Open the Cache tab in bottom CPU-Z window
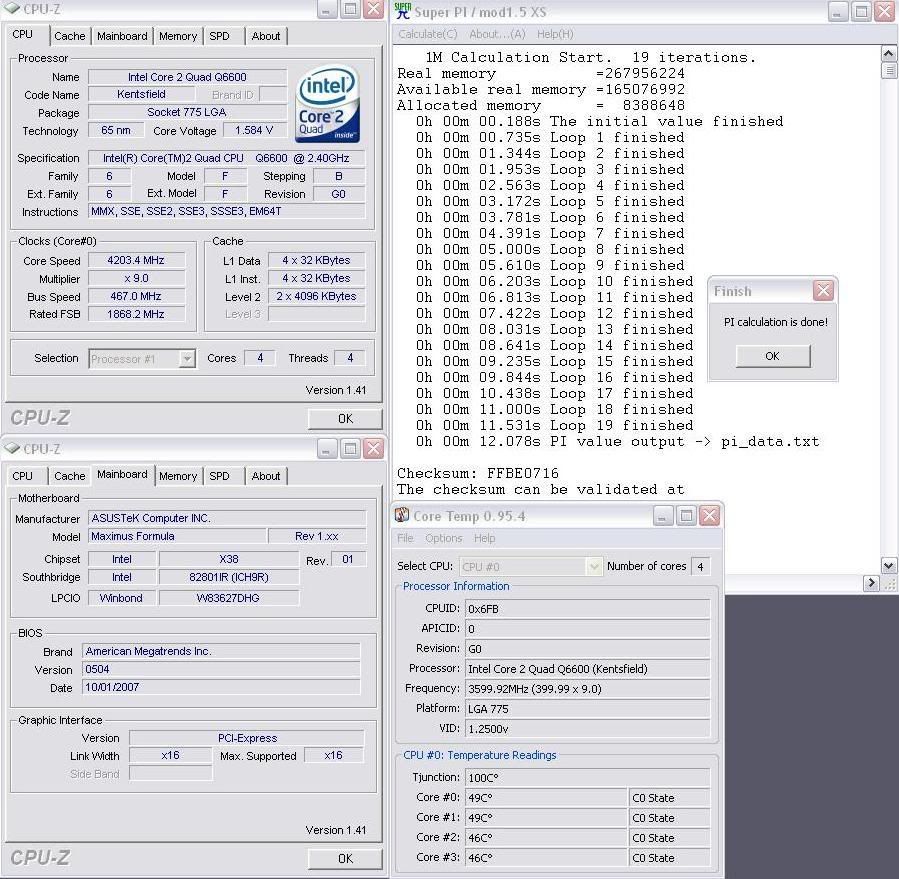This screenshot has width=899, height=879. [69, 476]
